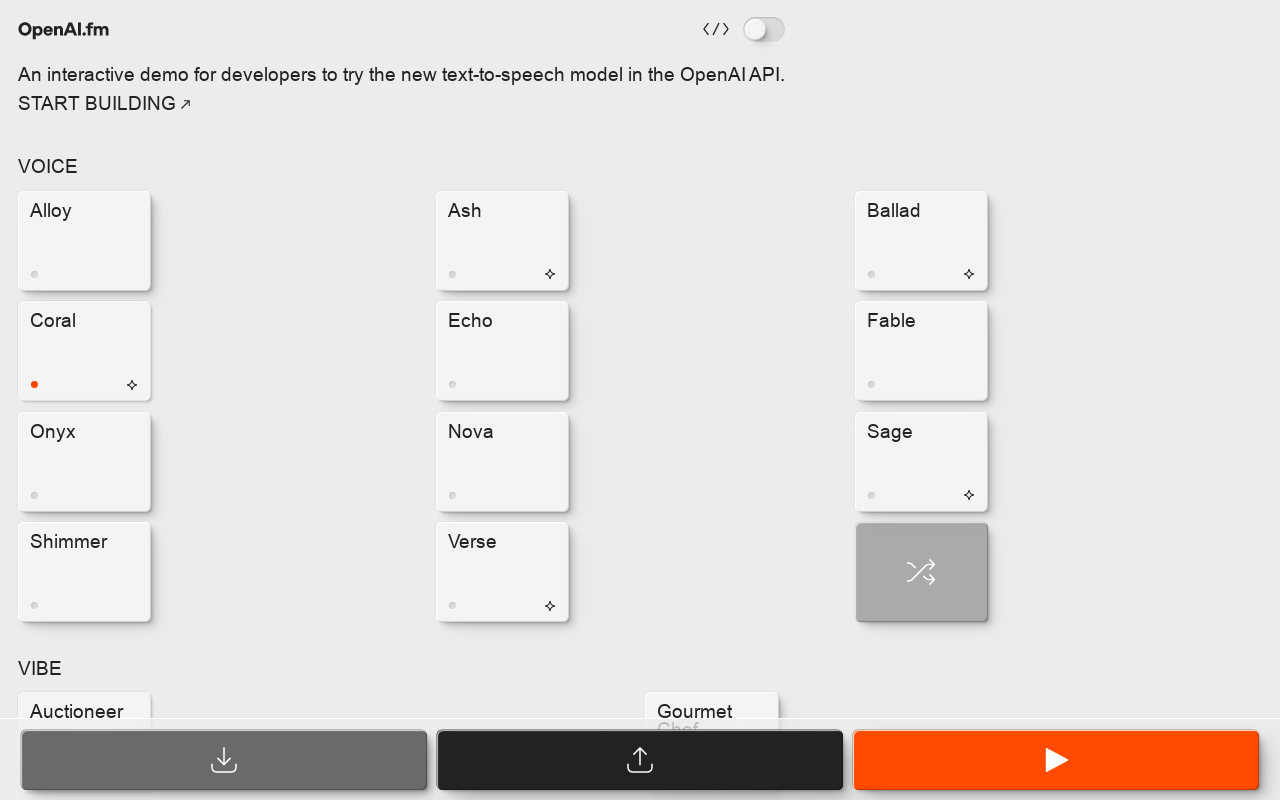Select the Alloy voice

coord(84,241)
